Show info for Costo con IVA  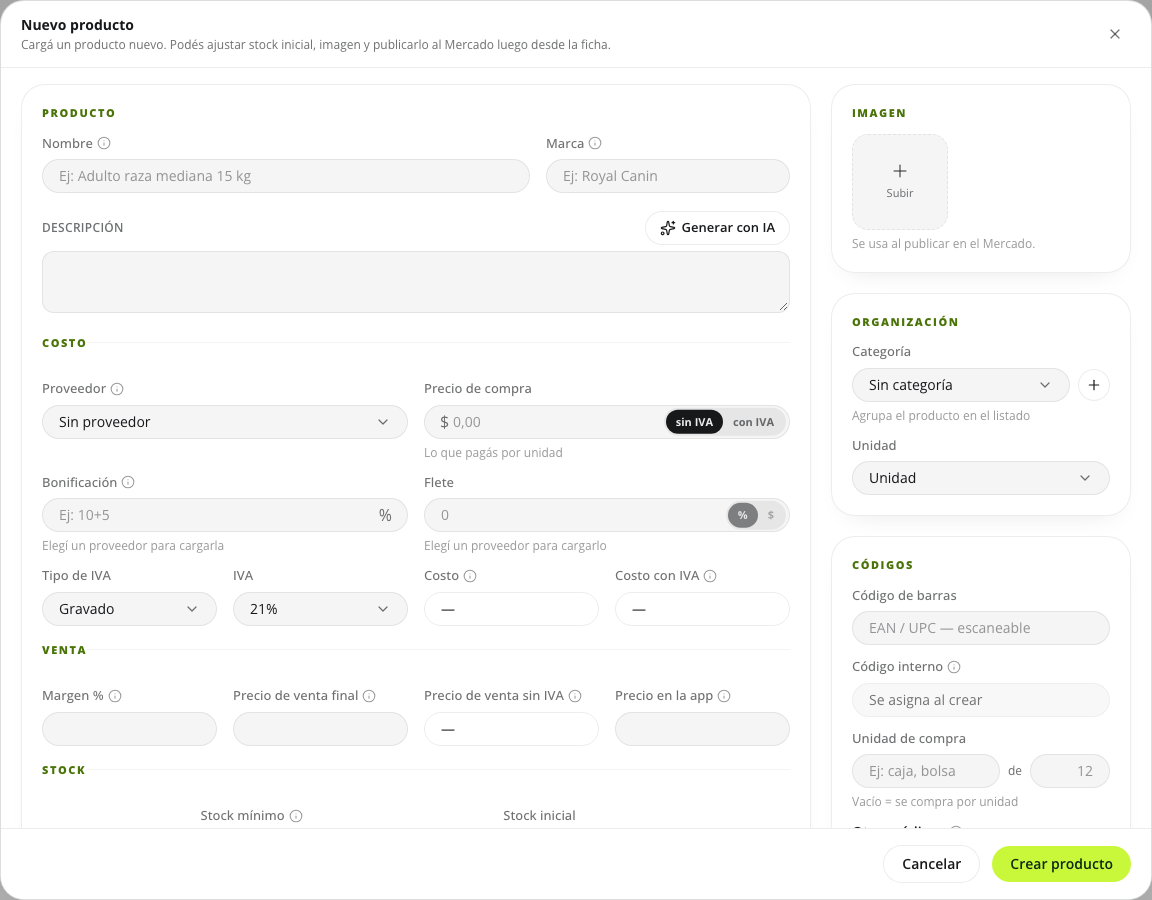710,576
